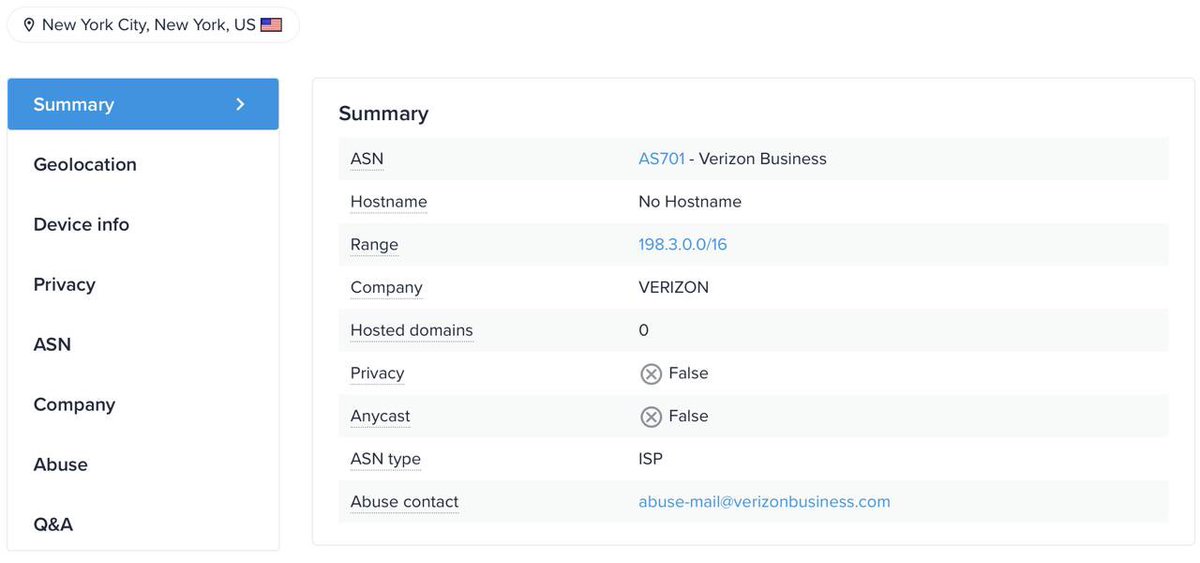Switch to the Privacy sidebar tab

(x=64, y=284)
